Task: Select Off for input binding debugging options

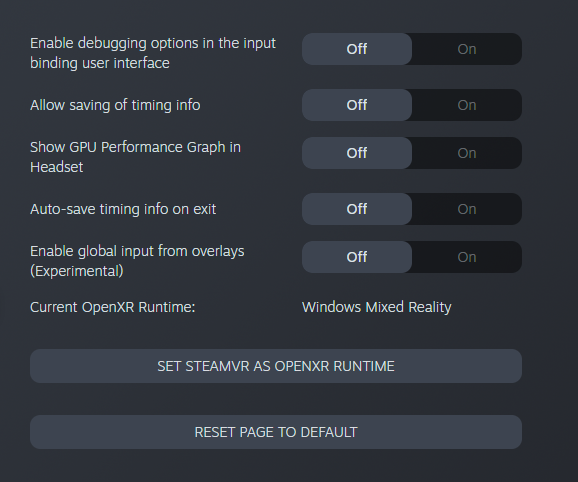Action: pyautogui.click(x=357, y=49)
